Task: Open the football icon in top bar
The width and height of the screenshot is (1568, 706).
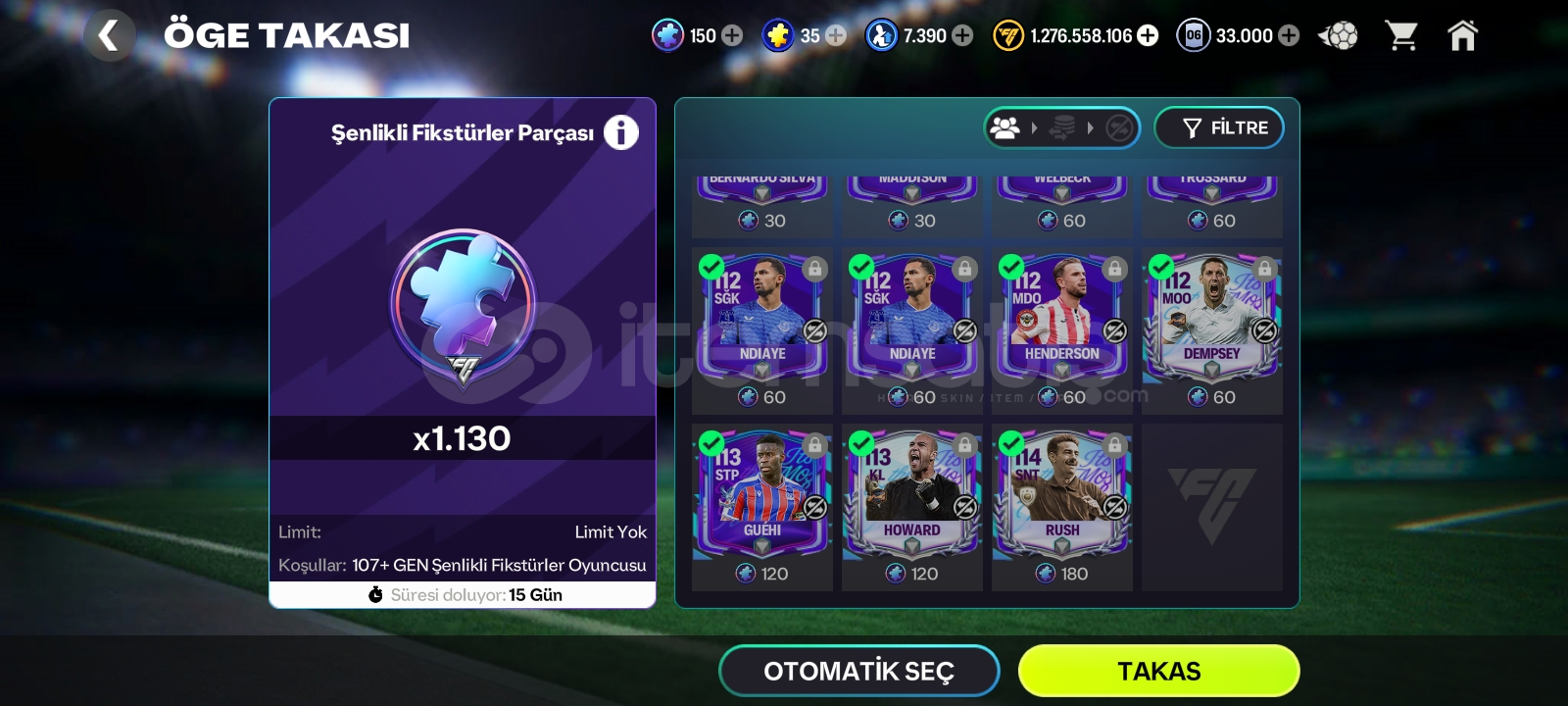Action: pos(1338,36)
